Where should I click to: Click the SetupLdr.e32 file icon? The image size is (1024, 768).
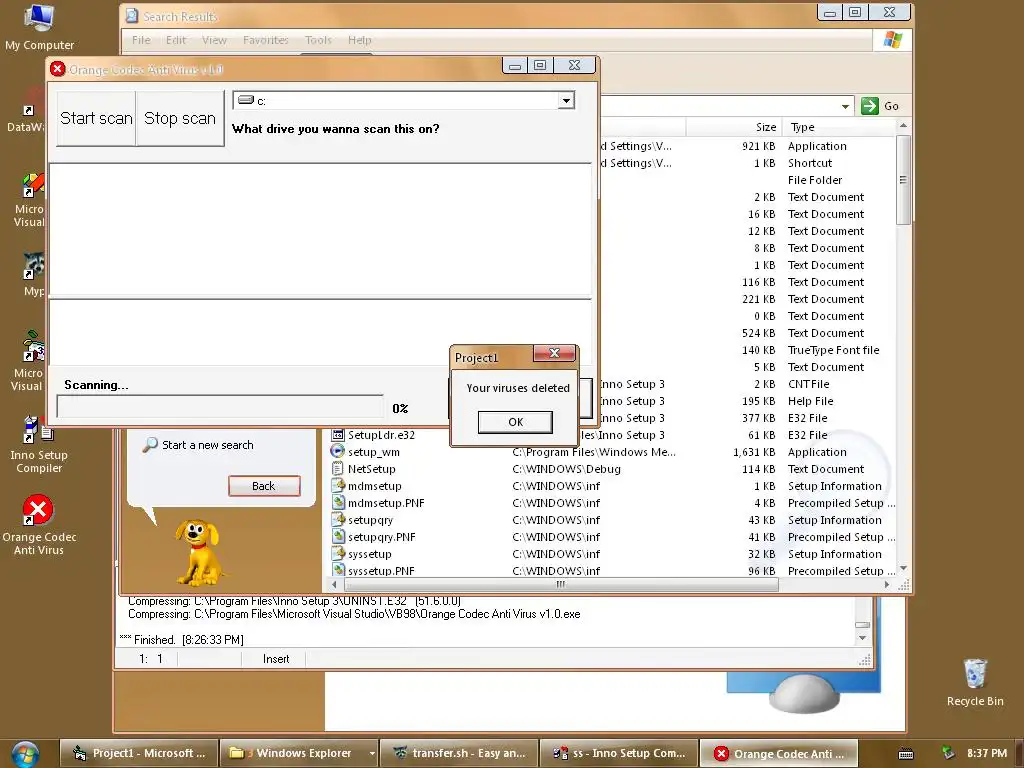pos(338,435)
